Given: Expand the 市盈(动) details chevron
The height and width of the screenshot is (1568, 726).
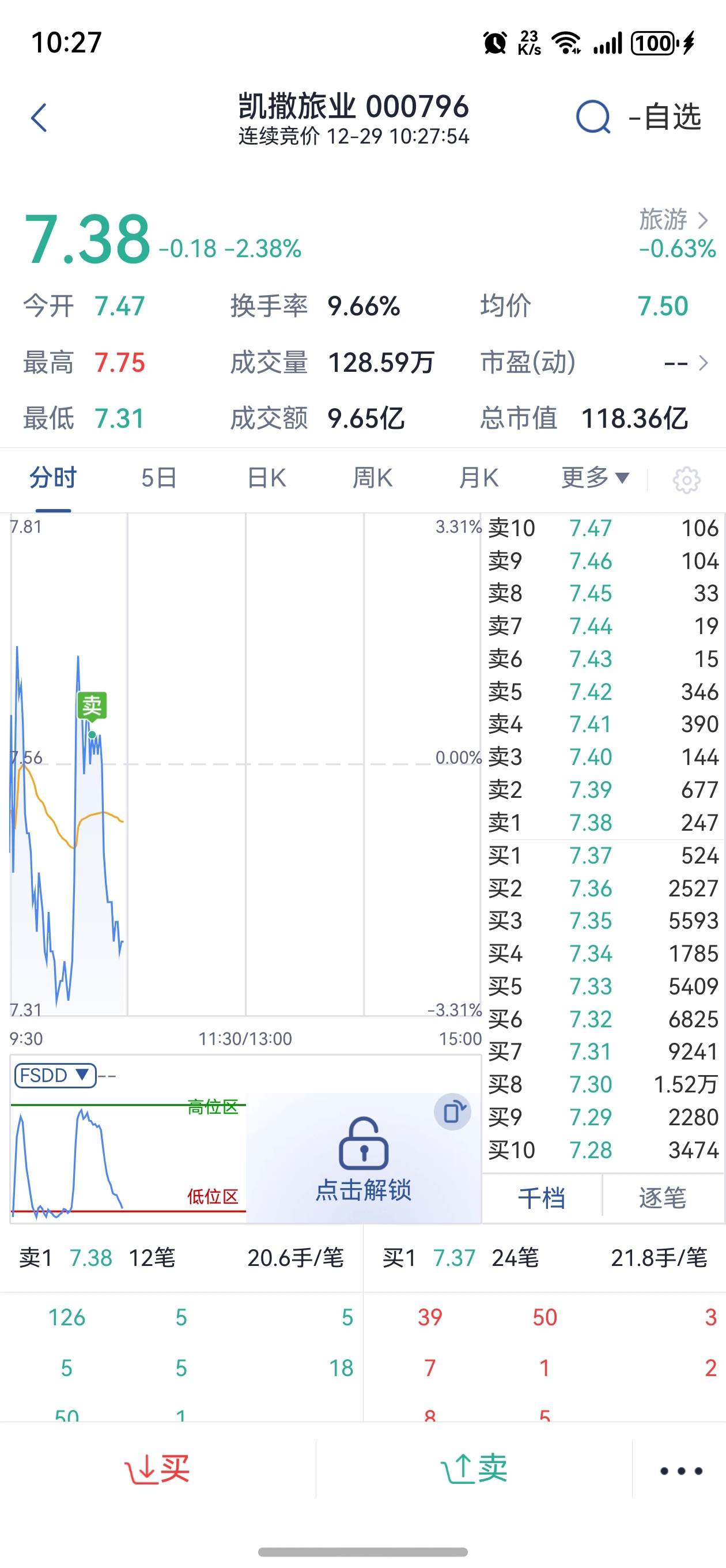Looking at the screenshot, I should (704, 363).
